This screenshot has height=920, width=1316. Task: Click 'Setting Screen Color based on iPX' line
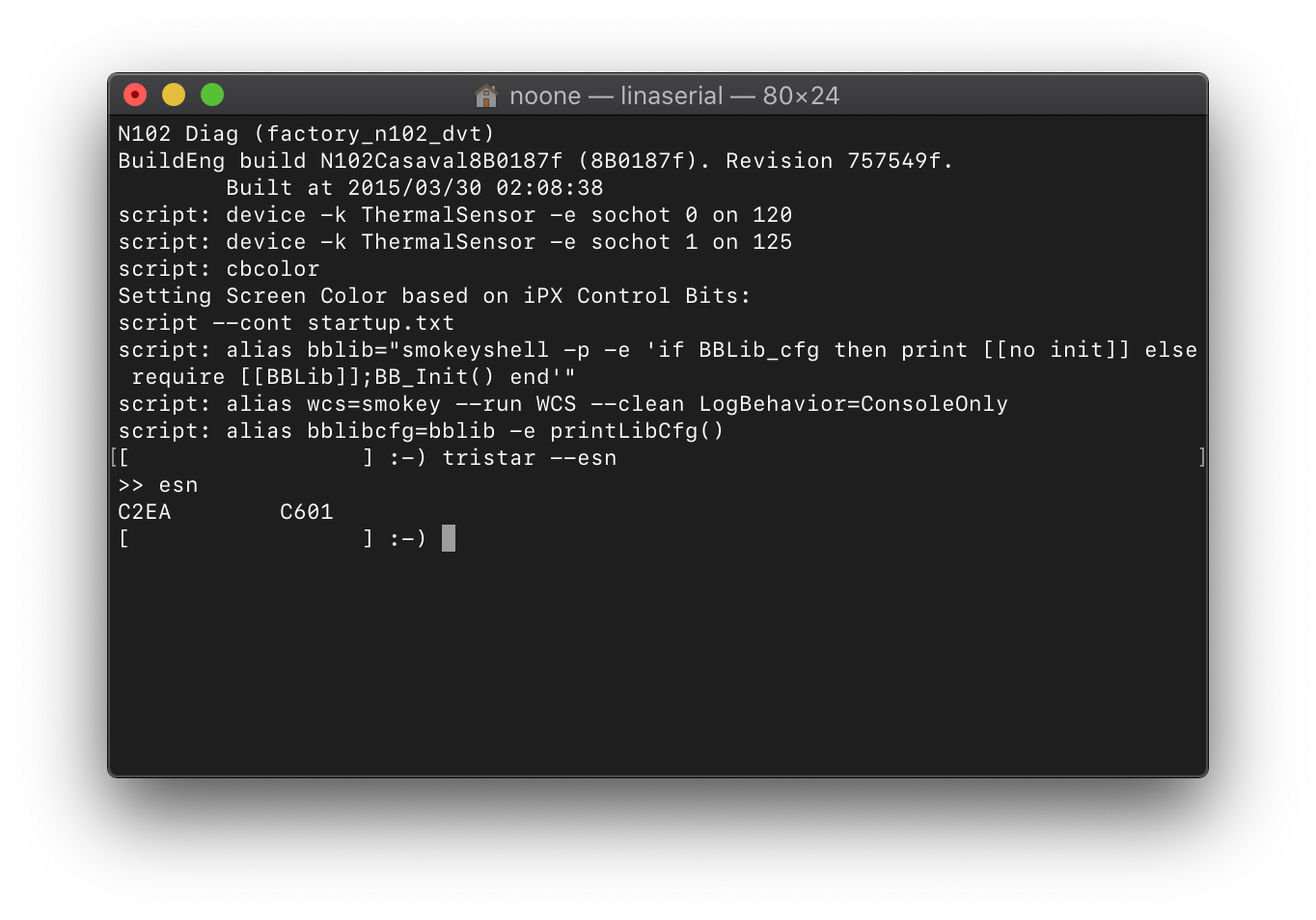tap(434, 296)
